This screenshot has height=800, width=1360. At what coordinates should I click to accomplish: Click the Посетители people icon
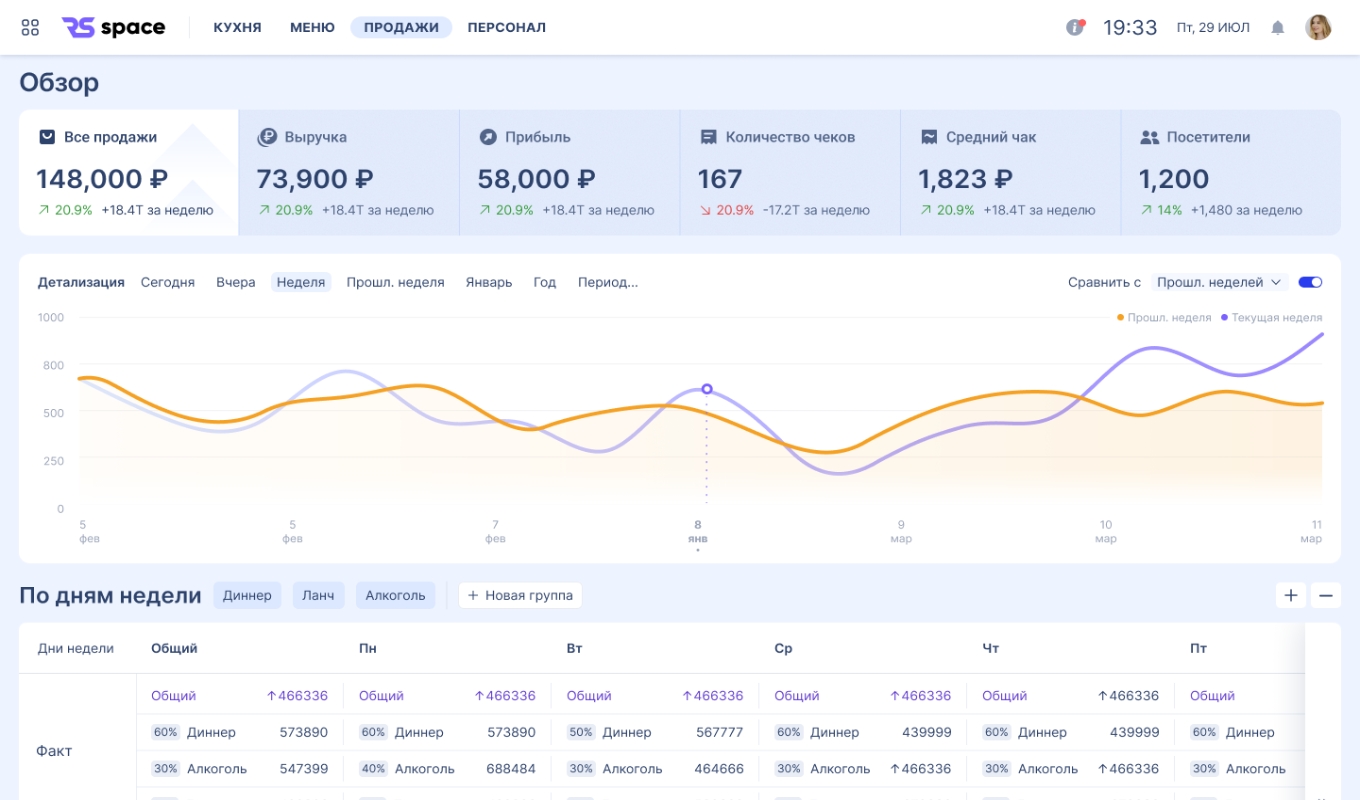point(1149,137)
